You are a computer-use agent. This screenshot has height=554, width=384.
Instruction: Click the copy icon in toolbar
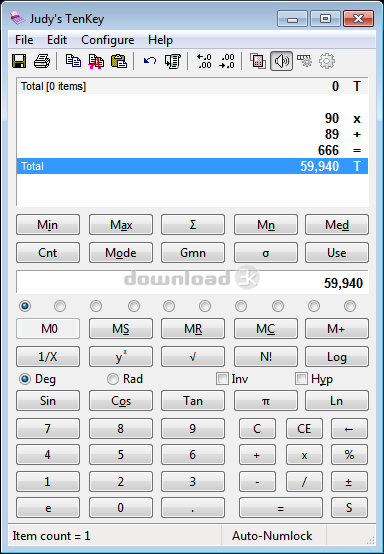tap(73, 61)
